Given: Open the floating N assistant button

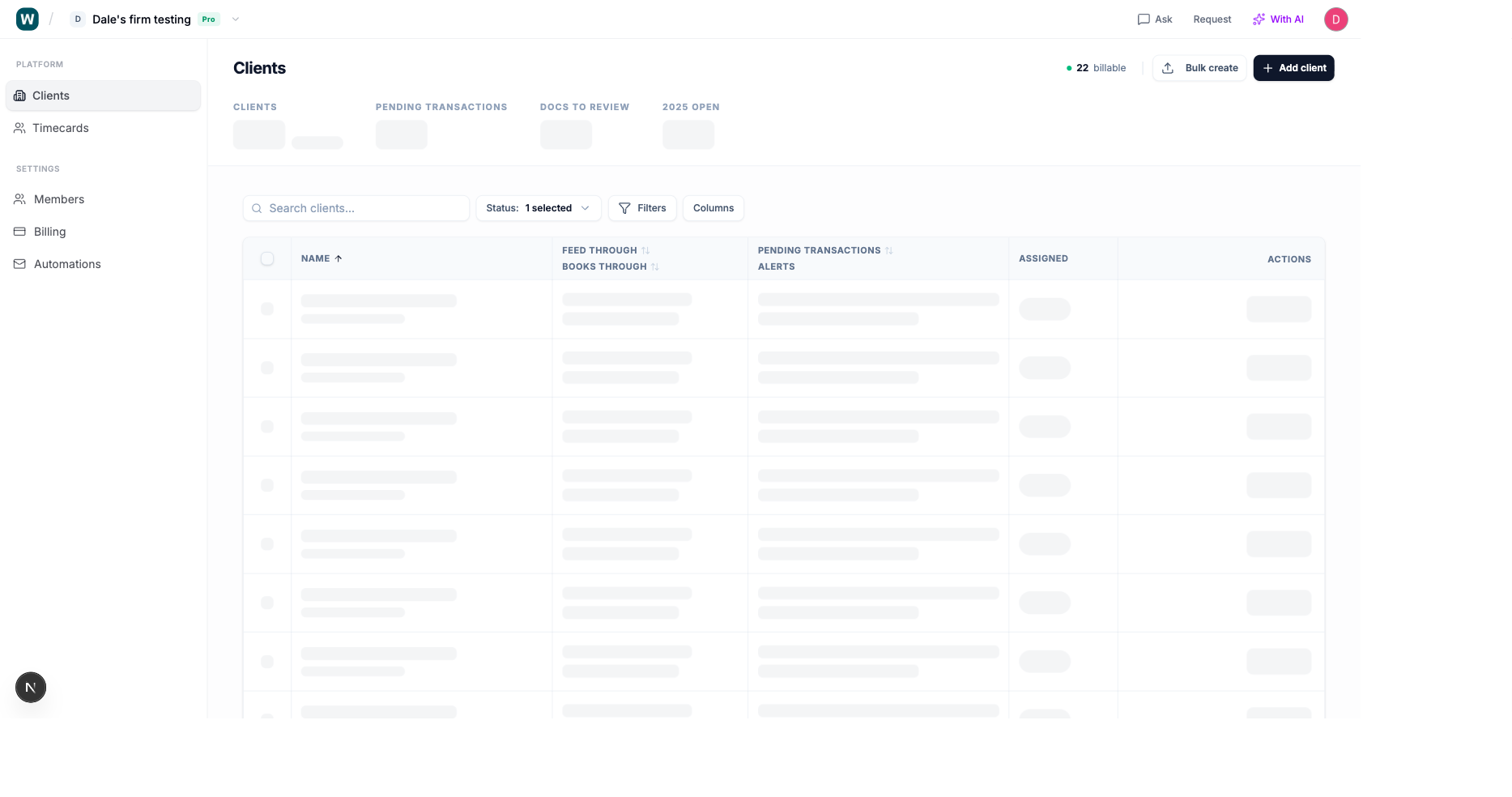Looking at the screenshot, I should (x=31, y=687).
